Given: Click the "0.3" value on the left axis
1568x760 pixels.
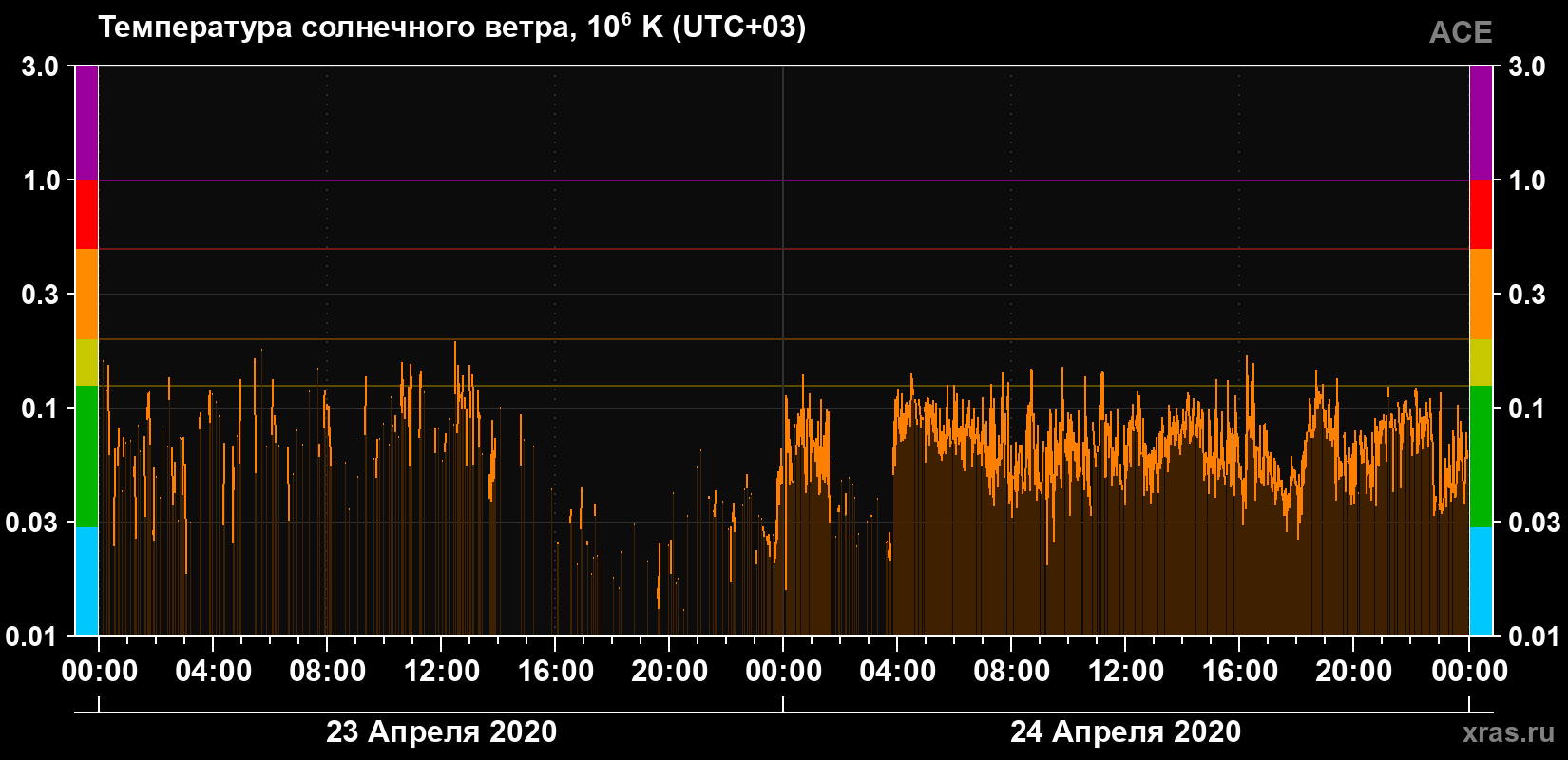Looking at the screenshot, I should 40,294.
